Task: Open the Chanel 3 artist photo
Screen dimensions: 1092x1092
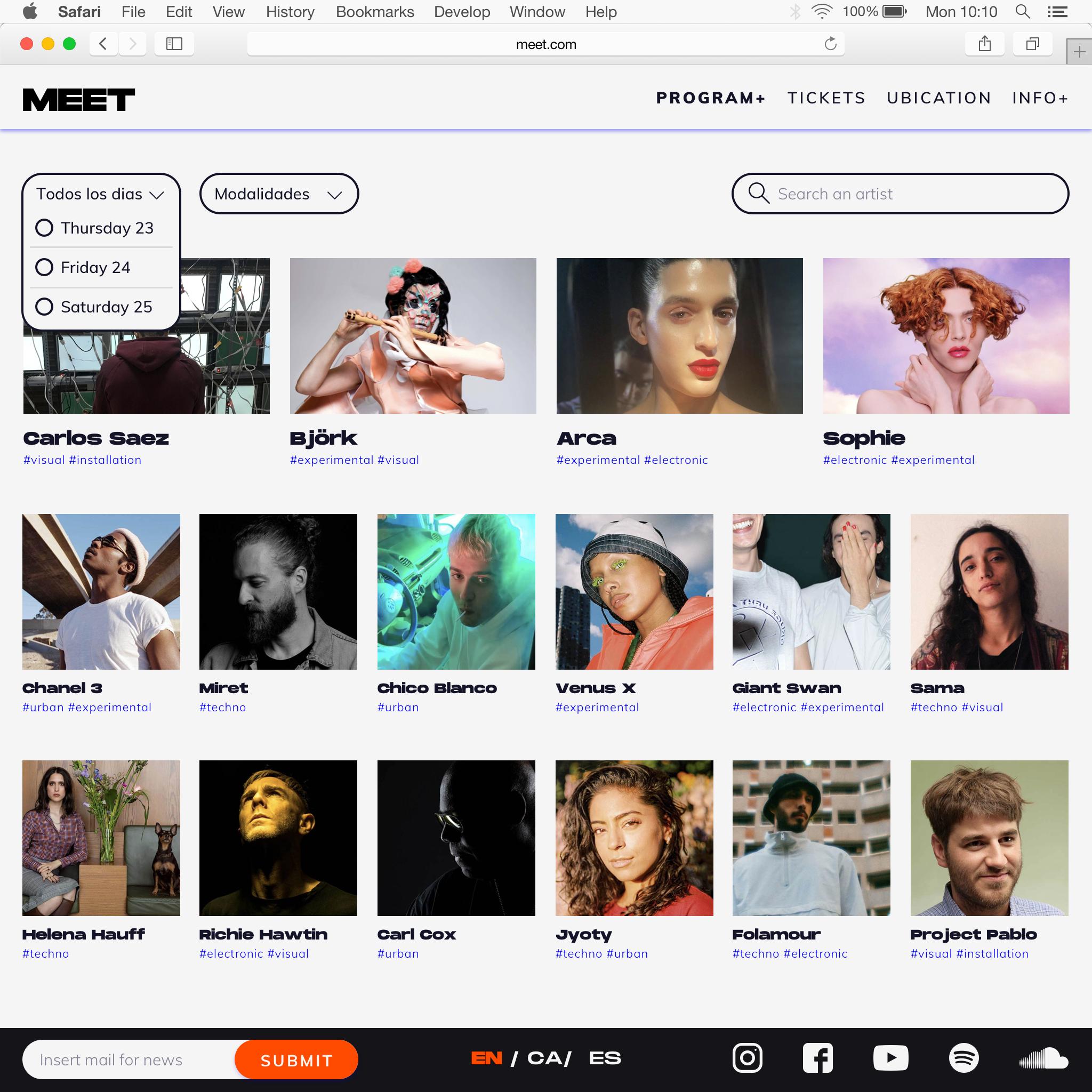Action: coord(101,592)
